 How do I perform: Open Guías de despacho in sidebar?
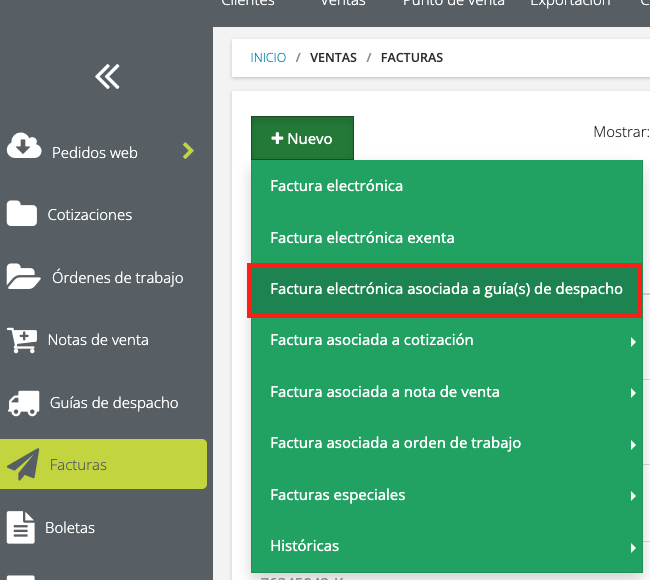pyautogui.click(x=114, y=403)
